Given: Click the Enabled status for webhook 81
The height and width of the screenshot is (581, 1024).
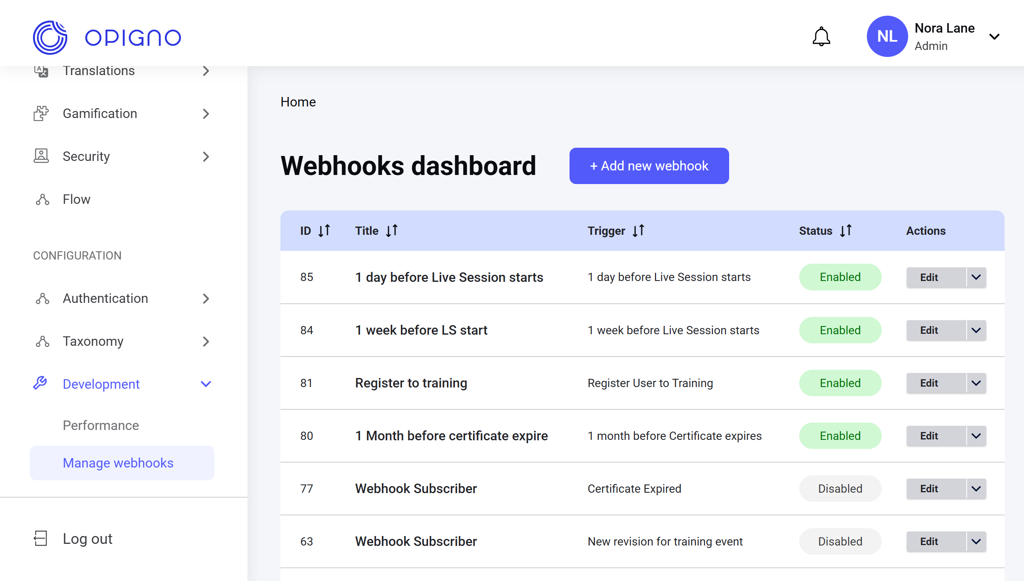Looking at the screenshot, I should click(x=840, y=383).
